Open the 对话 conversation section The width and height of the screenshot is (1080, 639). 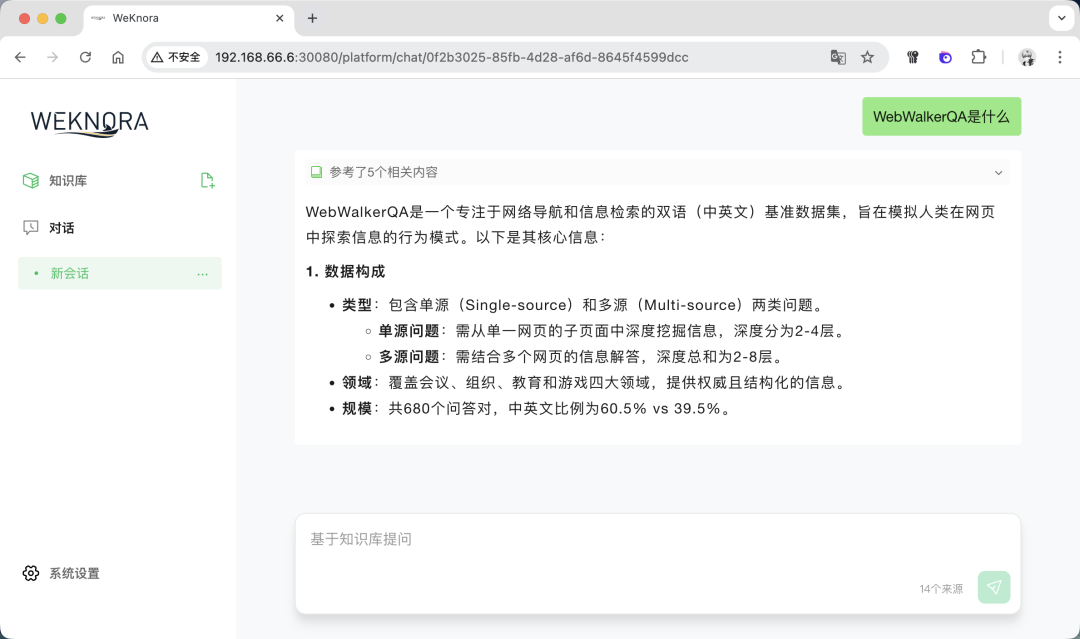click(x=61, y=228)
